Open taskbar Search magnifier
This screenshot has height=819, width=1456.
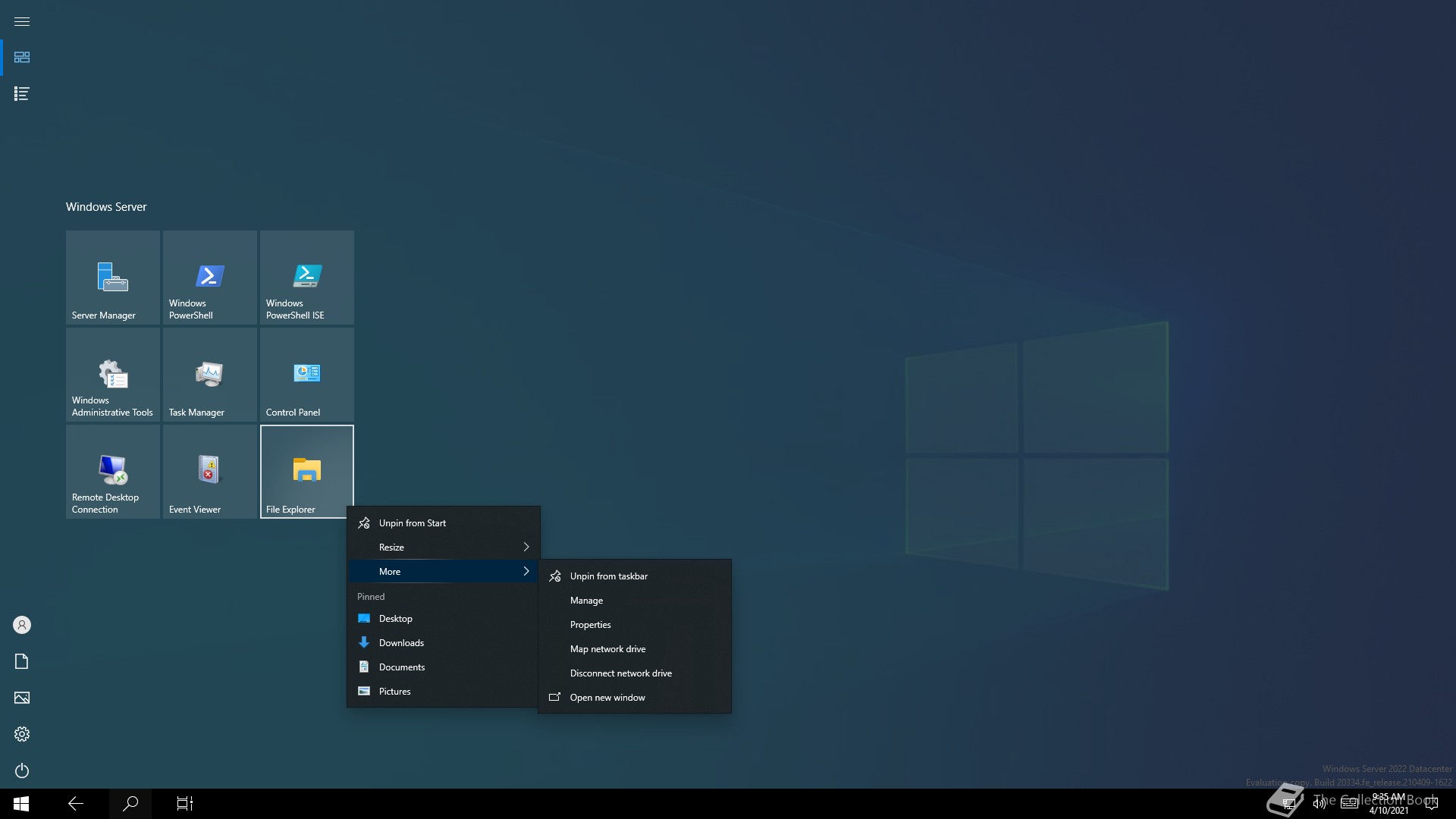130,804
